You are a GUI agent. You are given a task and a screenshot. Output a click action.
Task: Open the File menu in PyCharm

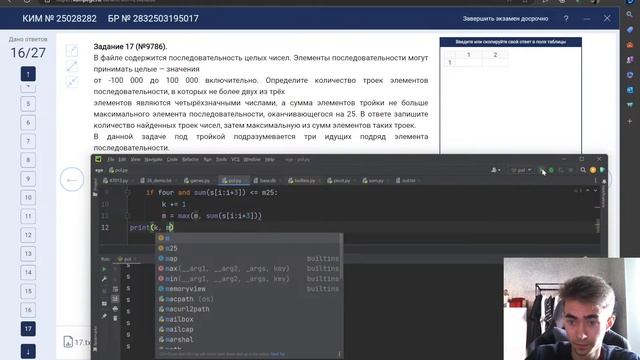point(111,160)
